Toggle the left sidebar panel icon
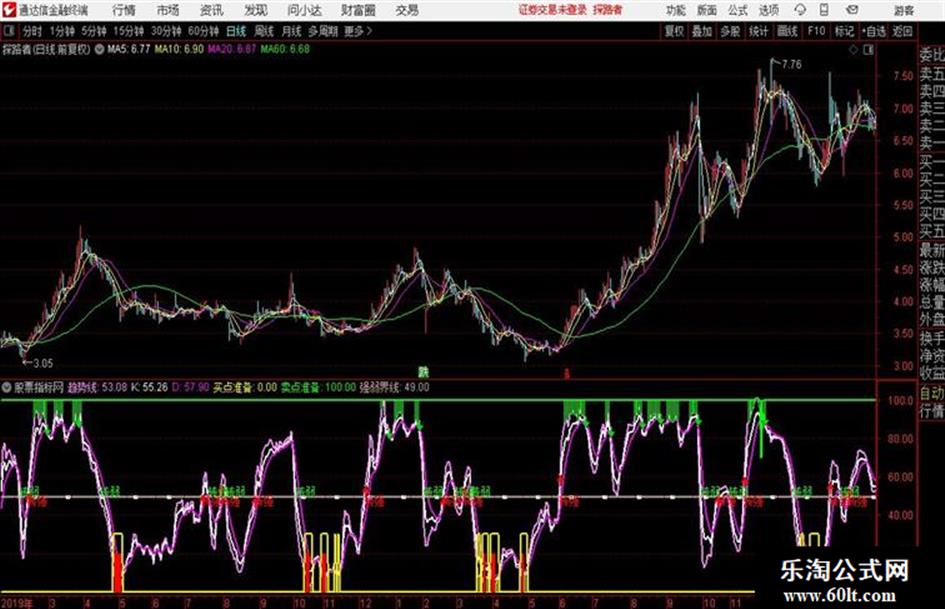This screenshot has height=609, width=945. 9,31
